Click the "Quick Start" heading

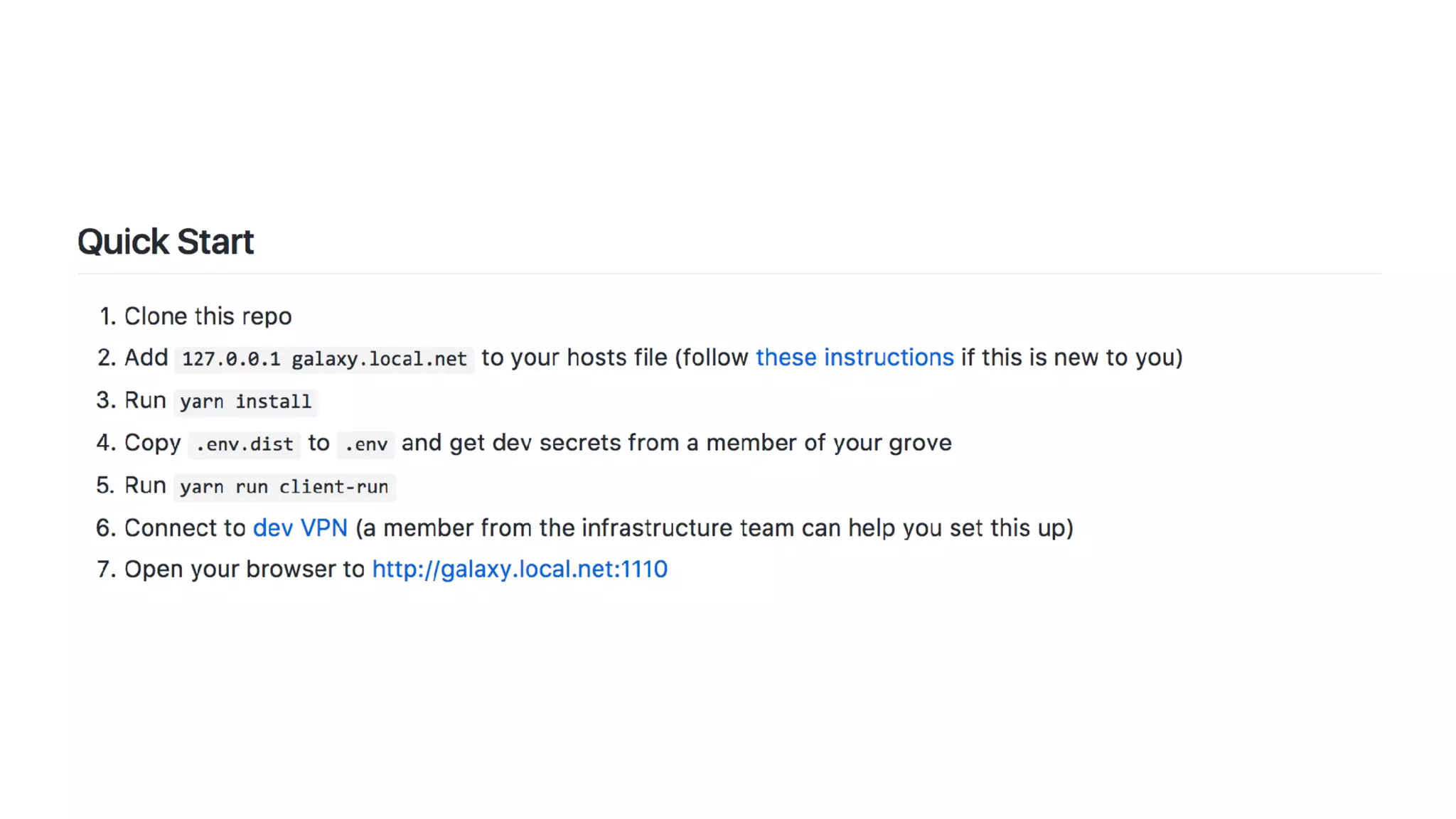click(166, 242)
